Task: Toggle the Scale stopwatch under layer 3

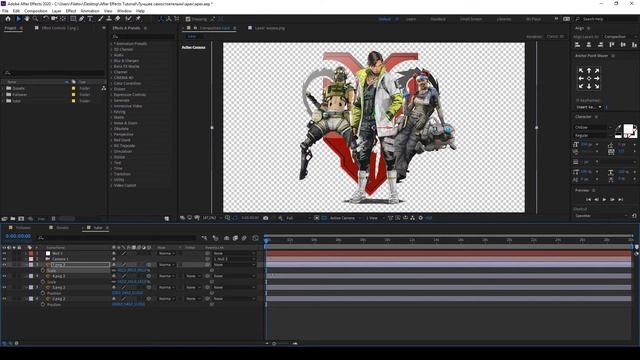Action: coord(43,271)
